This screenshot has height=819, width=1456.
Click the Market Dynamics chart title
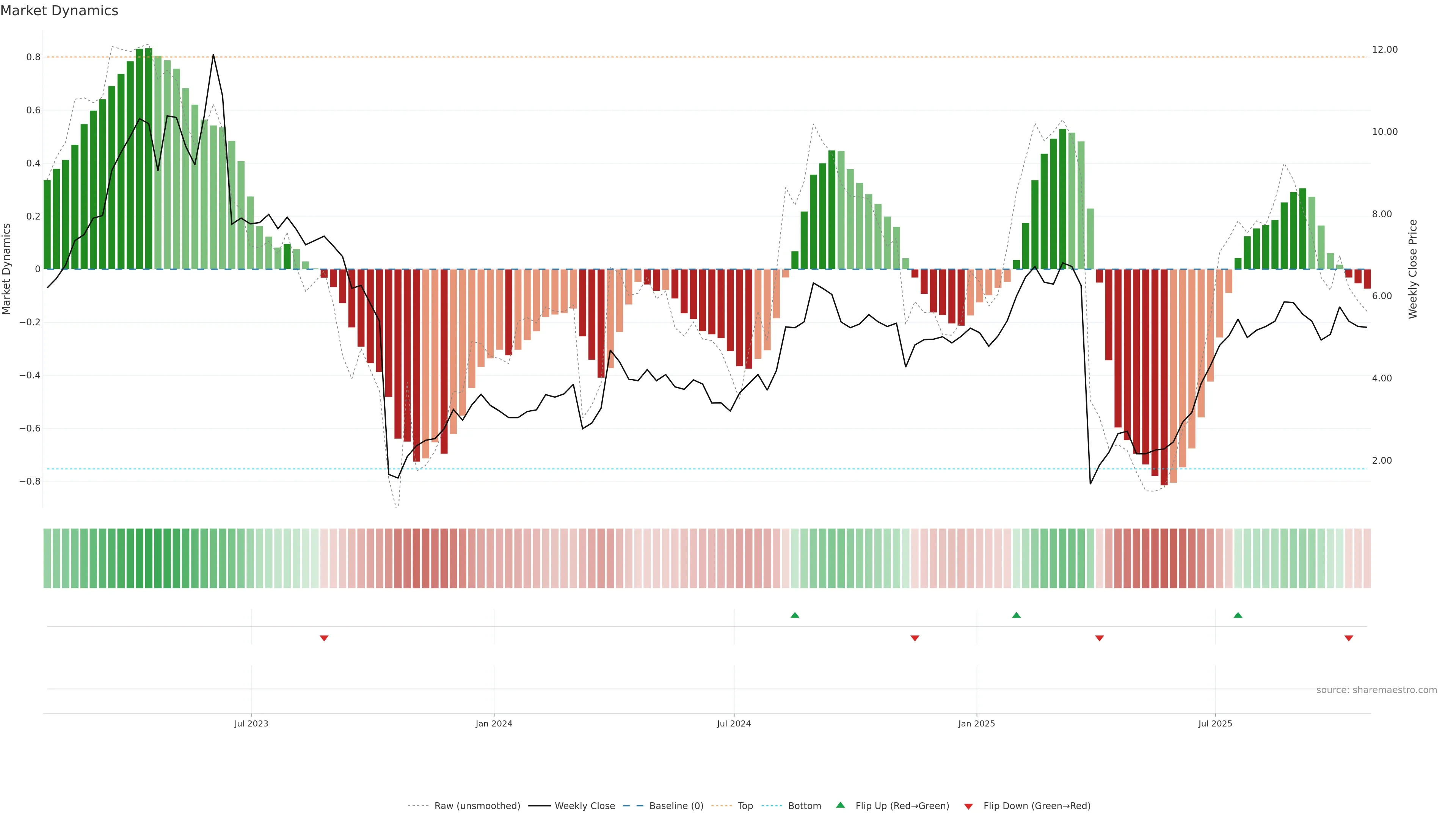pyautogui.click(x=60, y=11)
